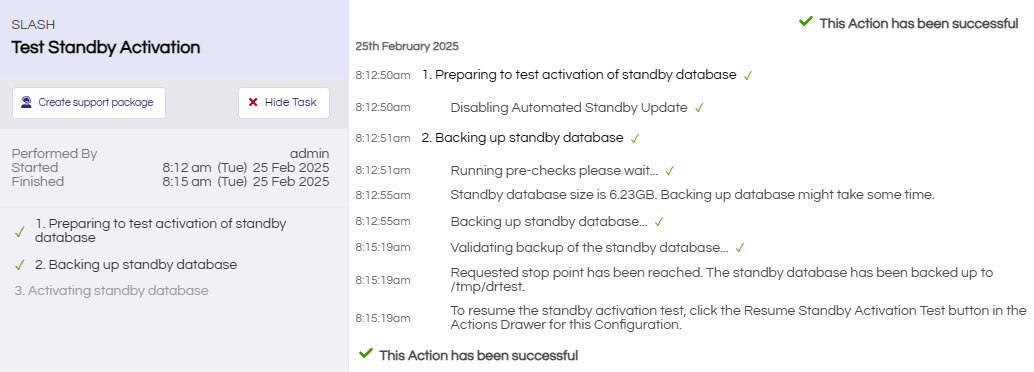Viewport: 1034px width, 372px height.
Task: Click the support agent icon beside Create support package
Action: pyautogui.click(x=26, y=102)
